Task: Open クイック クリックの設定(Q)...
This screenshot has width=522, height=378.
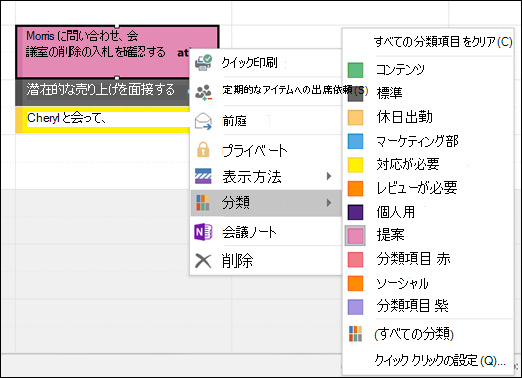Action: [x=440, y=360]
